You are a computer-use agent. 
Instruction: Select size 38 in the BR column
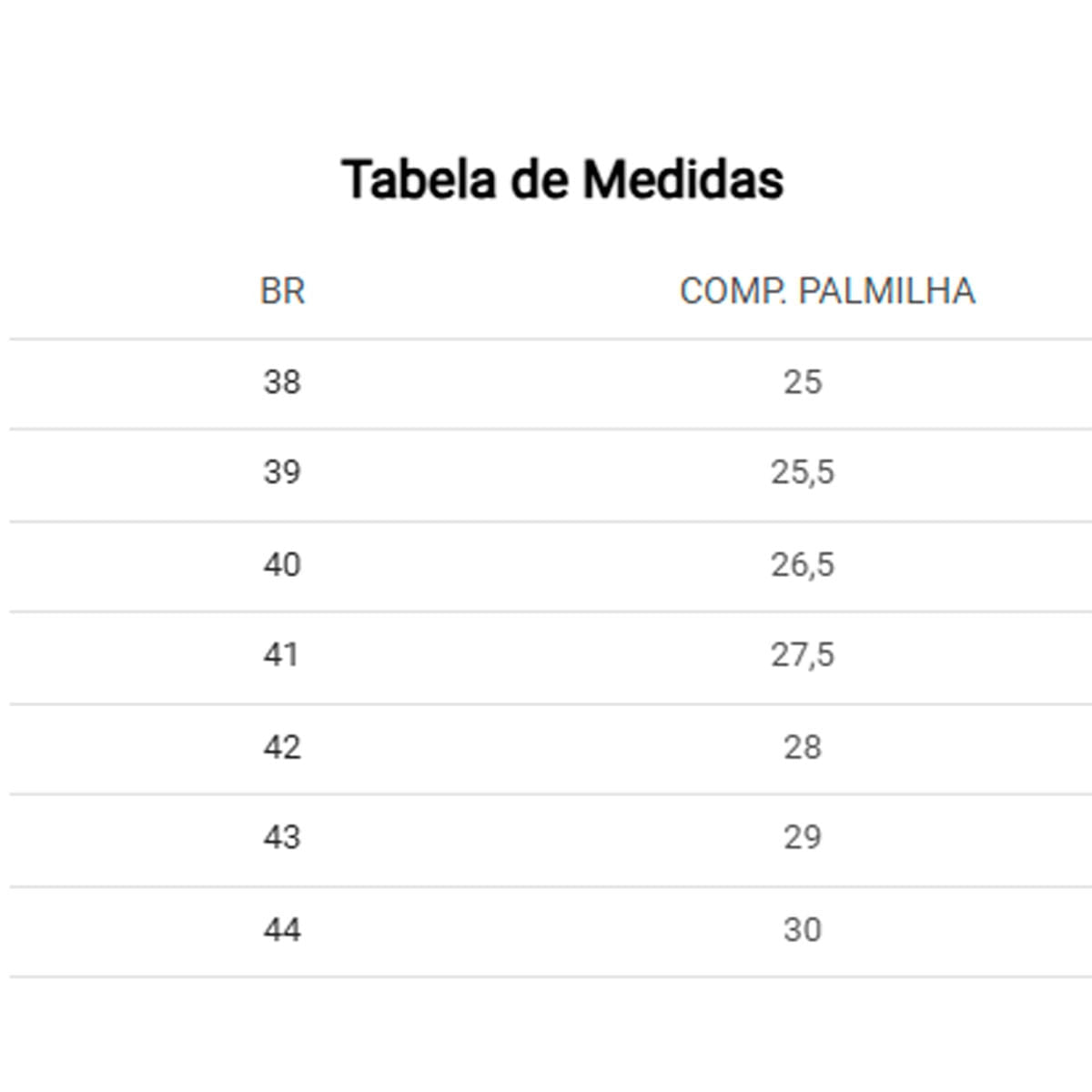(x=282, y=382)
